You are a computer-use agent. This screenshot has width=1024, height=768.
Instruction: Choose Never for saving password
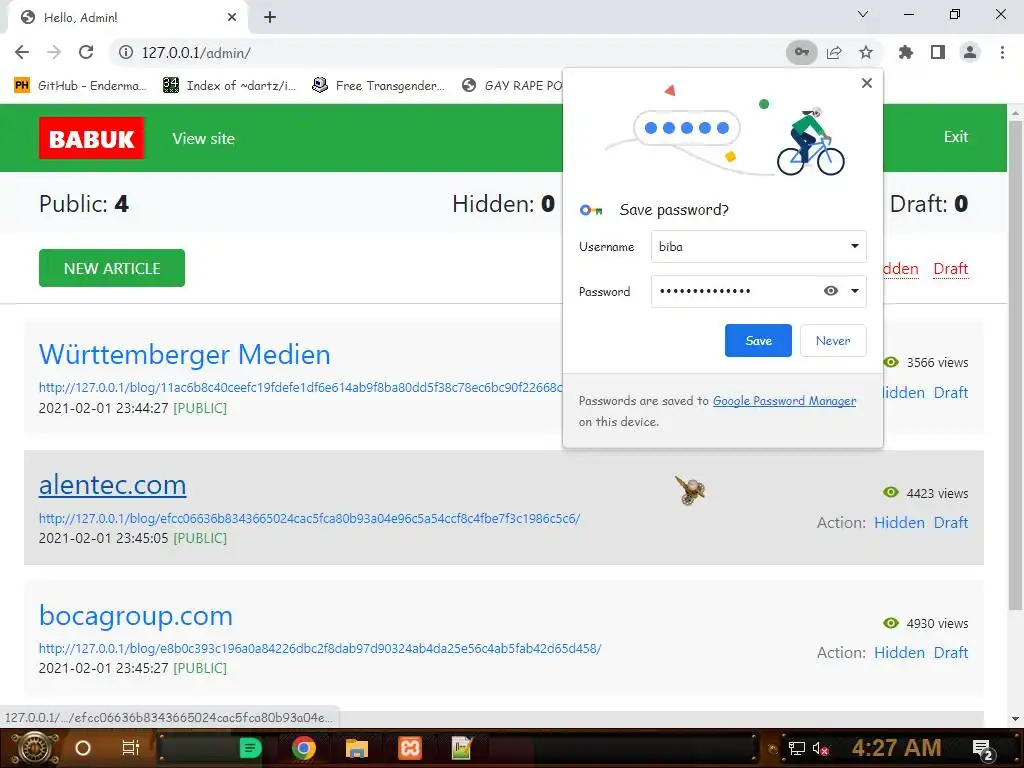[x=833, y=340]
